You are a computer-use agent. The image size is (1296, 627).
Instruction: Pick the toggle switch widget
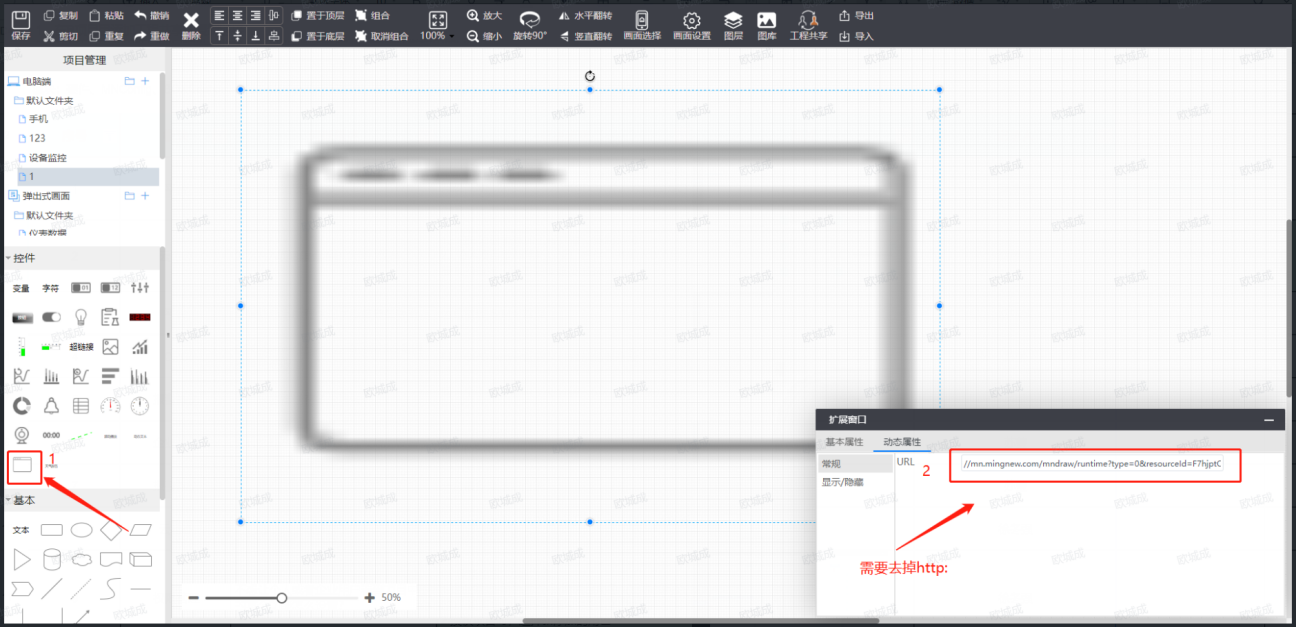[x=51, y=317]
